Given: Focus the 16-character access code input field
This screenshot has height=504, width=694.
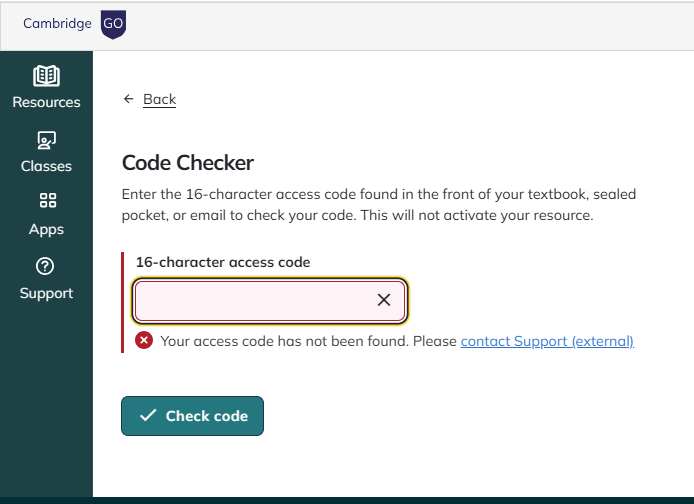Looking at the screenshot, I should click(x=255, y=300).
